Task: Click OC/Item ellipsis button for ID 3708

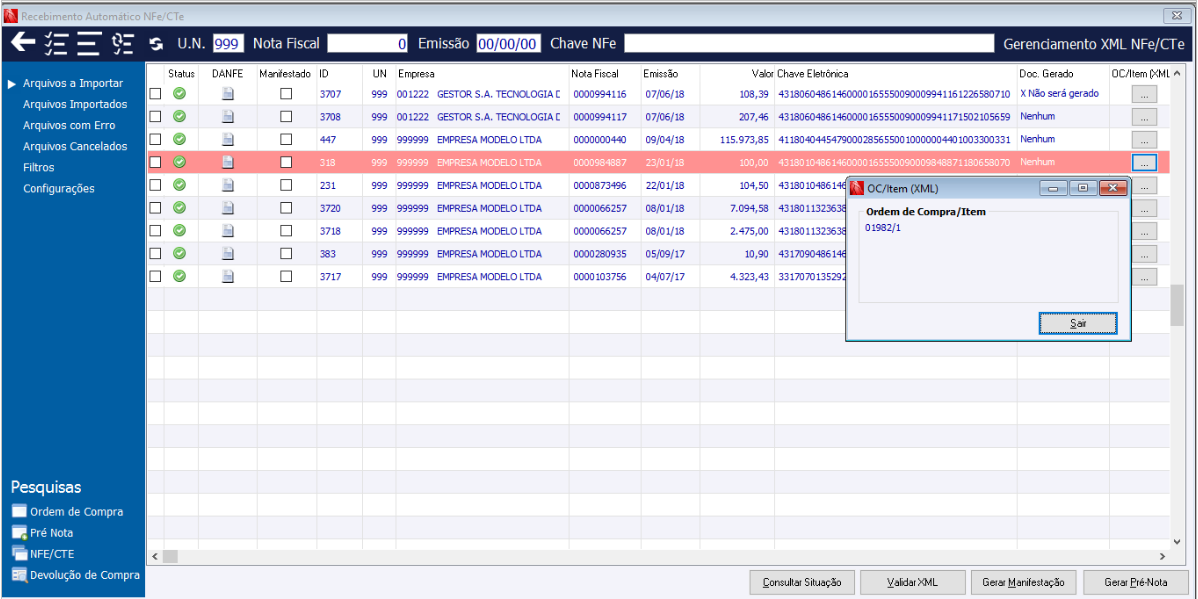Action: click(x=1144, y=118)
